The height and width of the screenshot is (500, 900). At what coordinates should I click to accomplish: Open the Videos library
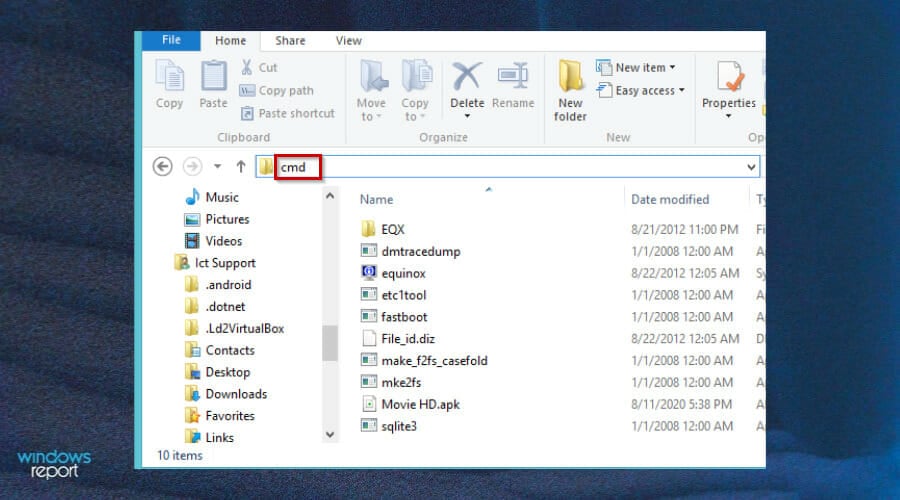click(213, 241)
